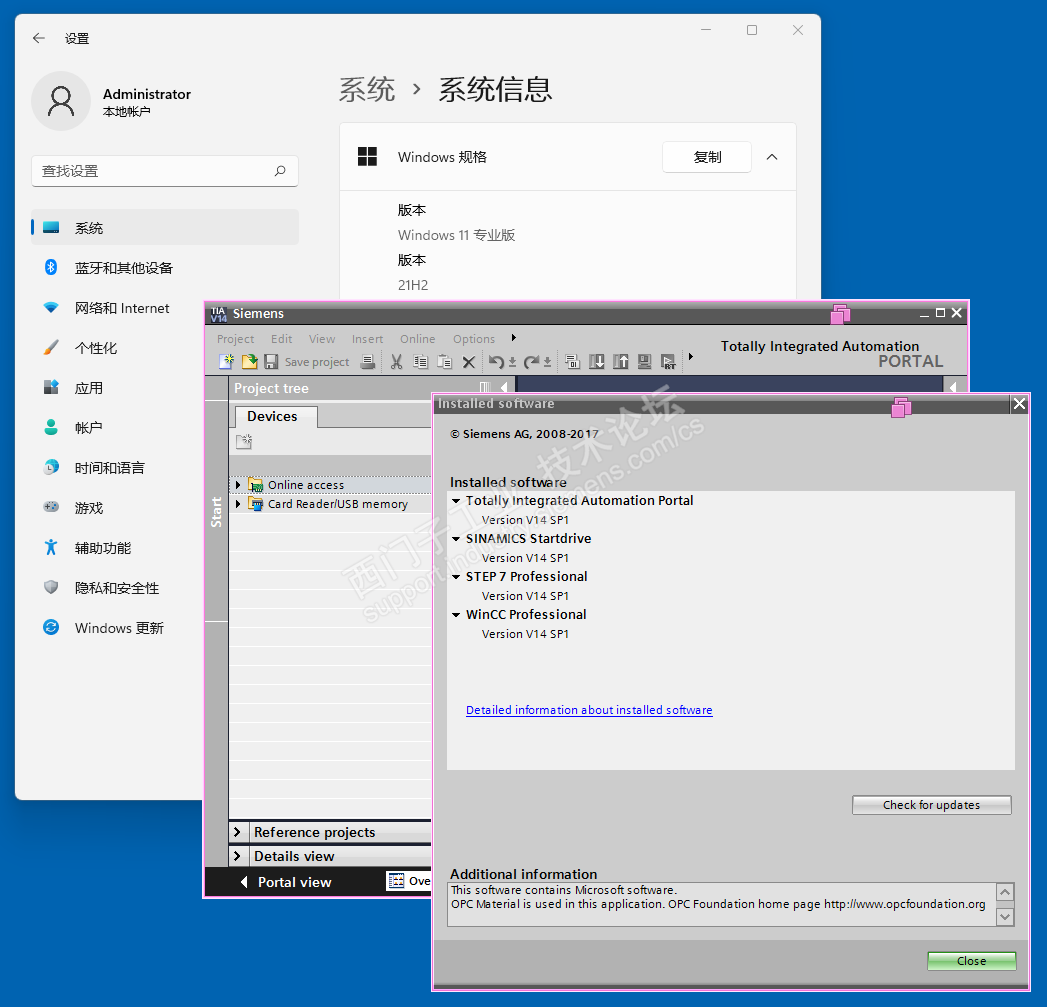1047x1007 pixels.
Task: Open Windows 更新 settings
Action: coord(117,628)
